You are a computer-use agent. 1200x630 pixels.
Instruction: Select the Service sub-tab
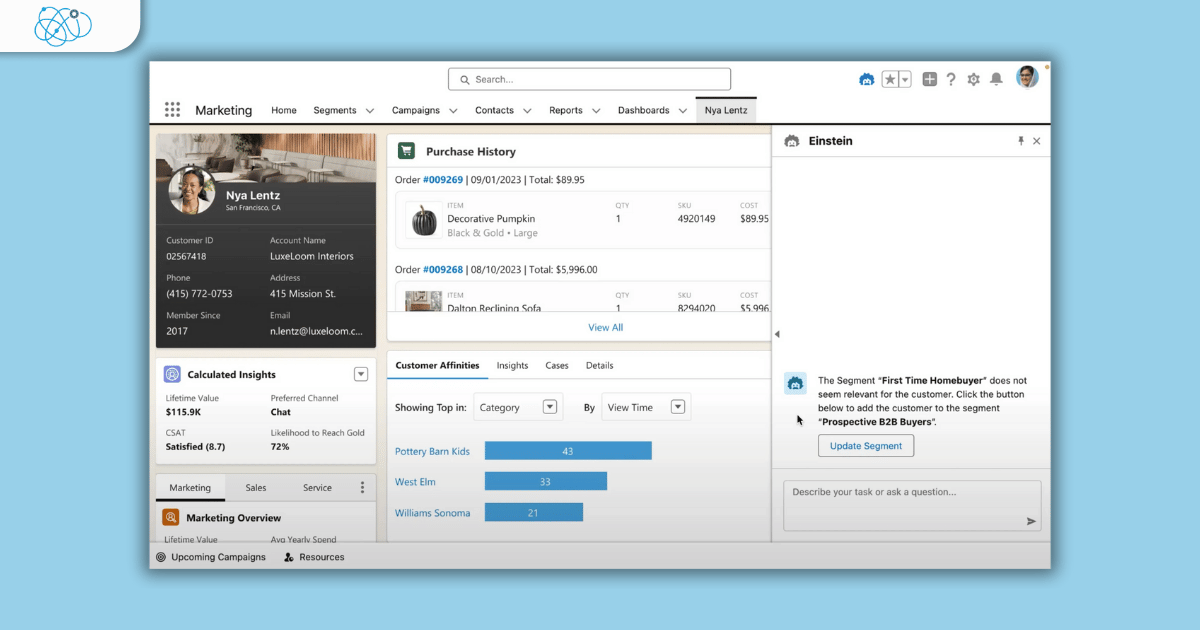pyautogui.click(x=317, y=487)
